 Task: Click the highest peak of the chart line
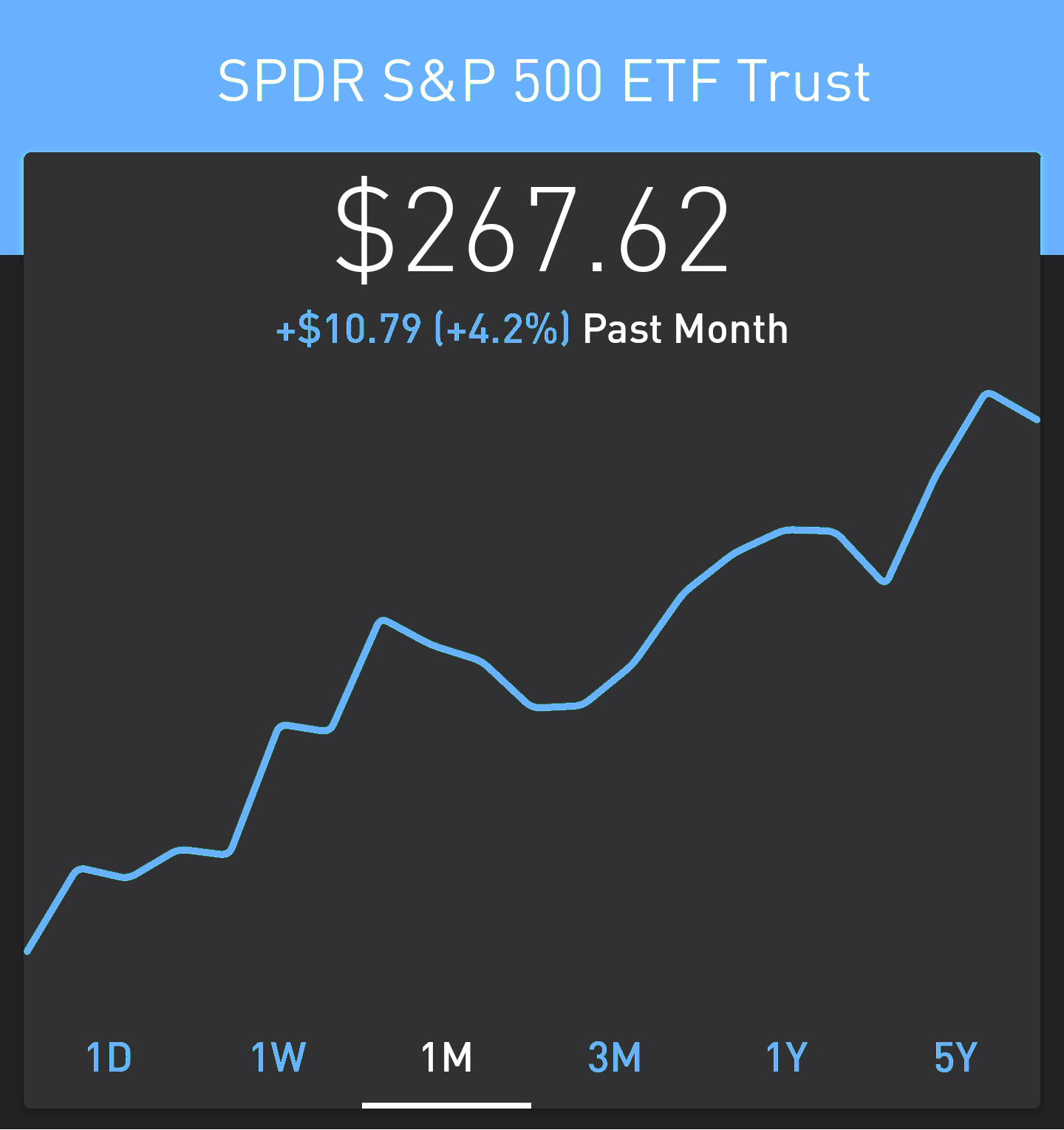pyautogui.click(x=988, y=393)
